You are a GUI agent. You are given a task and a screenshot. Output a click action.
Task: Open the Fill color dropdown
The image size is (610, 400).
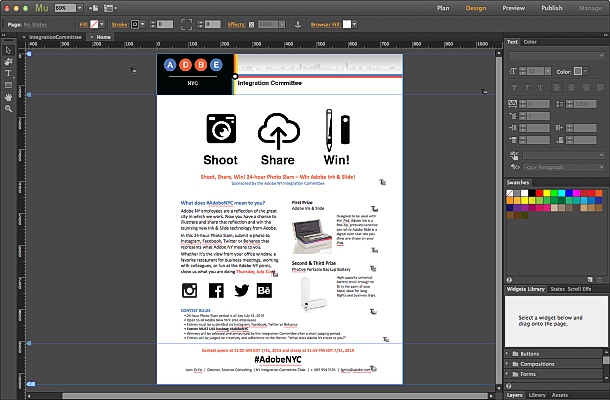pos(102,24)
